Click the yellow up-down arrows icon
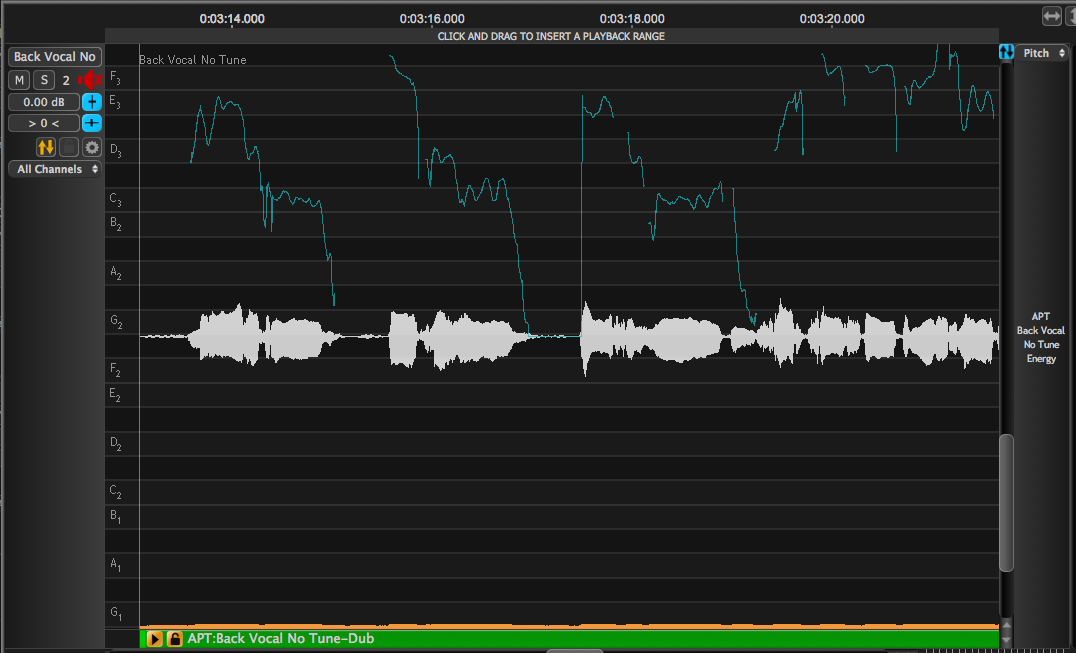Screen dimensions: 1076x653 pos(46,147)
